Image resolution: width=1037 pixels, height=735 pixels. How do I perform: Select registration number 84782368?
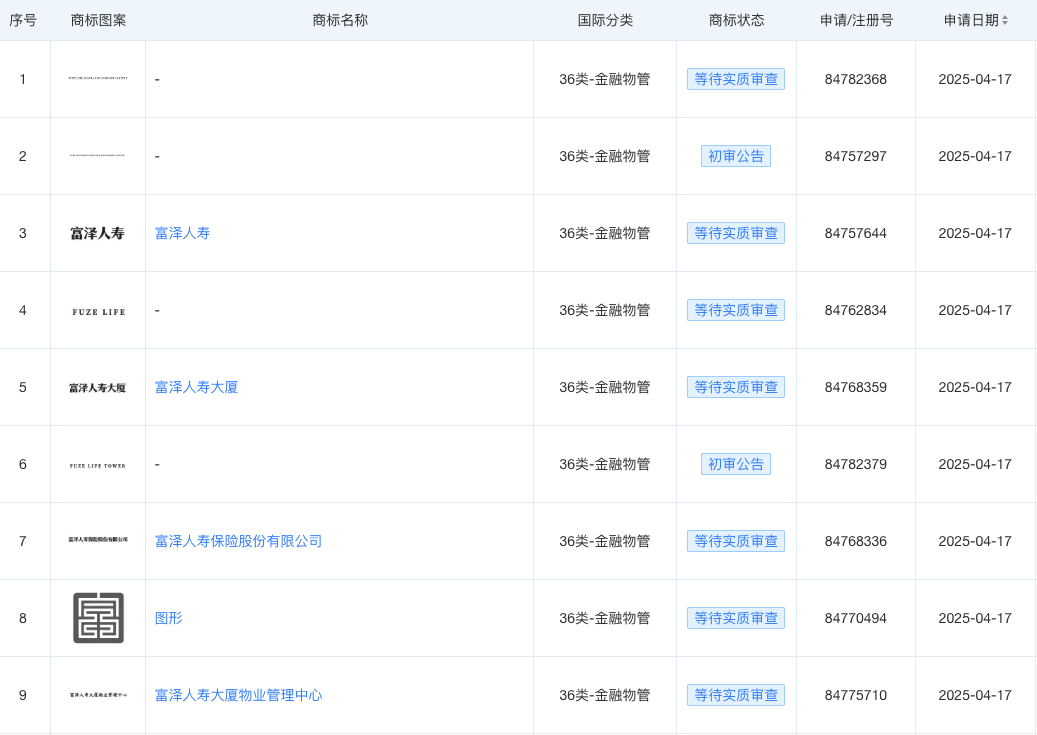[855, 79]
